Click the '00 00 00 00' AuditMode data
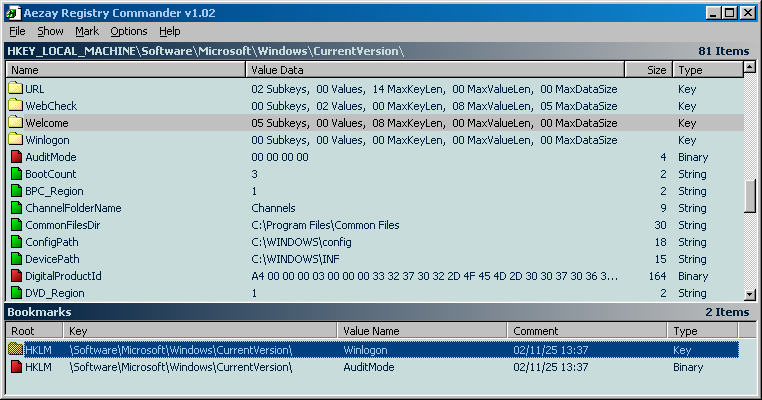 [x=280, y=157]
